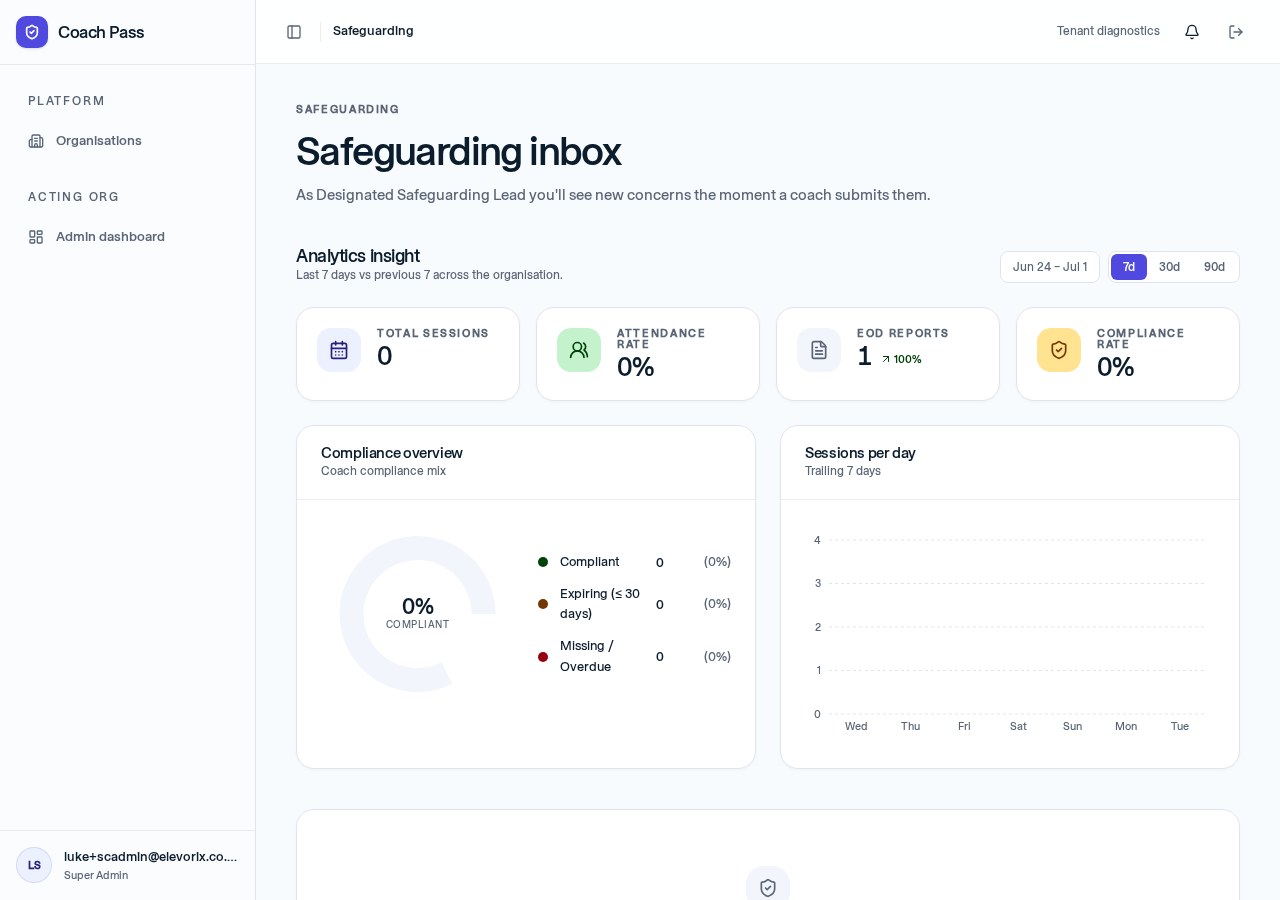Click the red Missing / Overdue legend dot

point(543,657)
